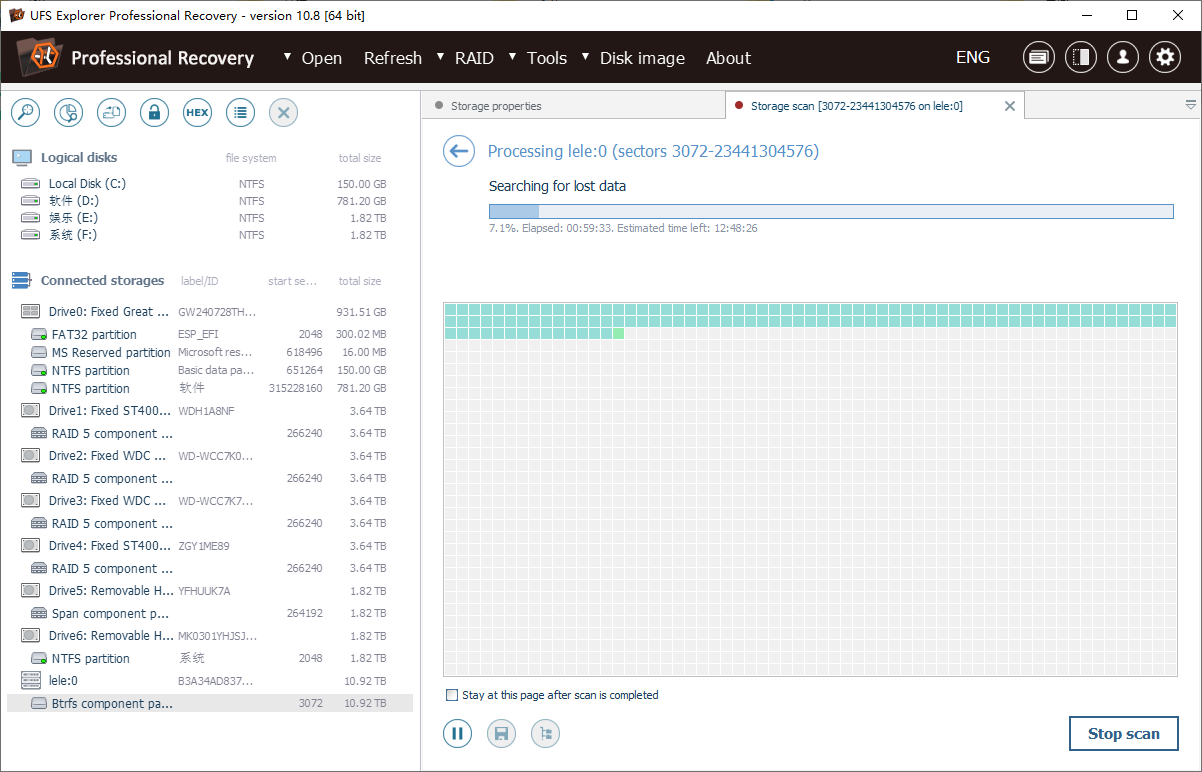This screenshot has width=1202, height=772.
Task: Click the Professional Recovery logo icon
Action: click(x=39, y=58)
